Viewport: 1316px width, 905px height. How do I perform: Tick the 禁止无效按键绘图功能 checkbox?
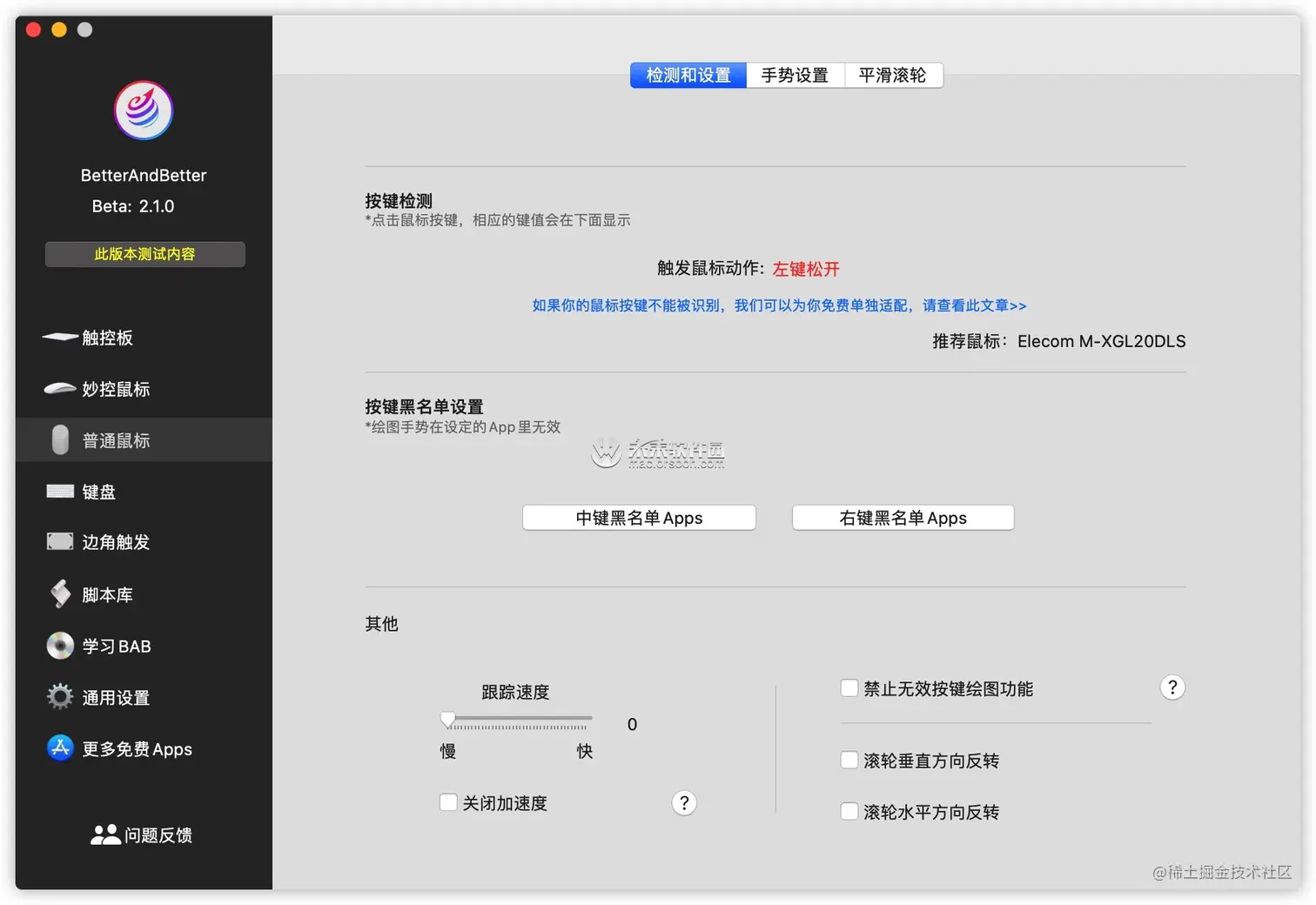pyautogui.click(x=849, y=688)
